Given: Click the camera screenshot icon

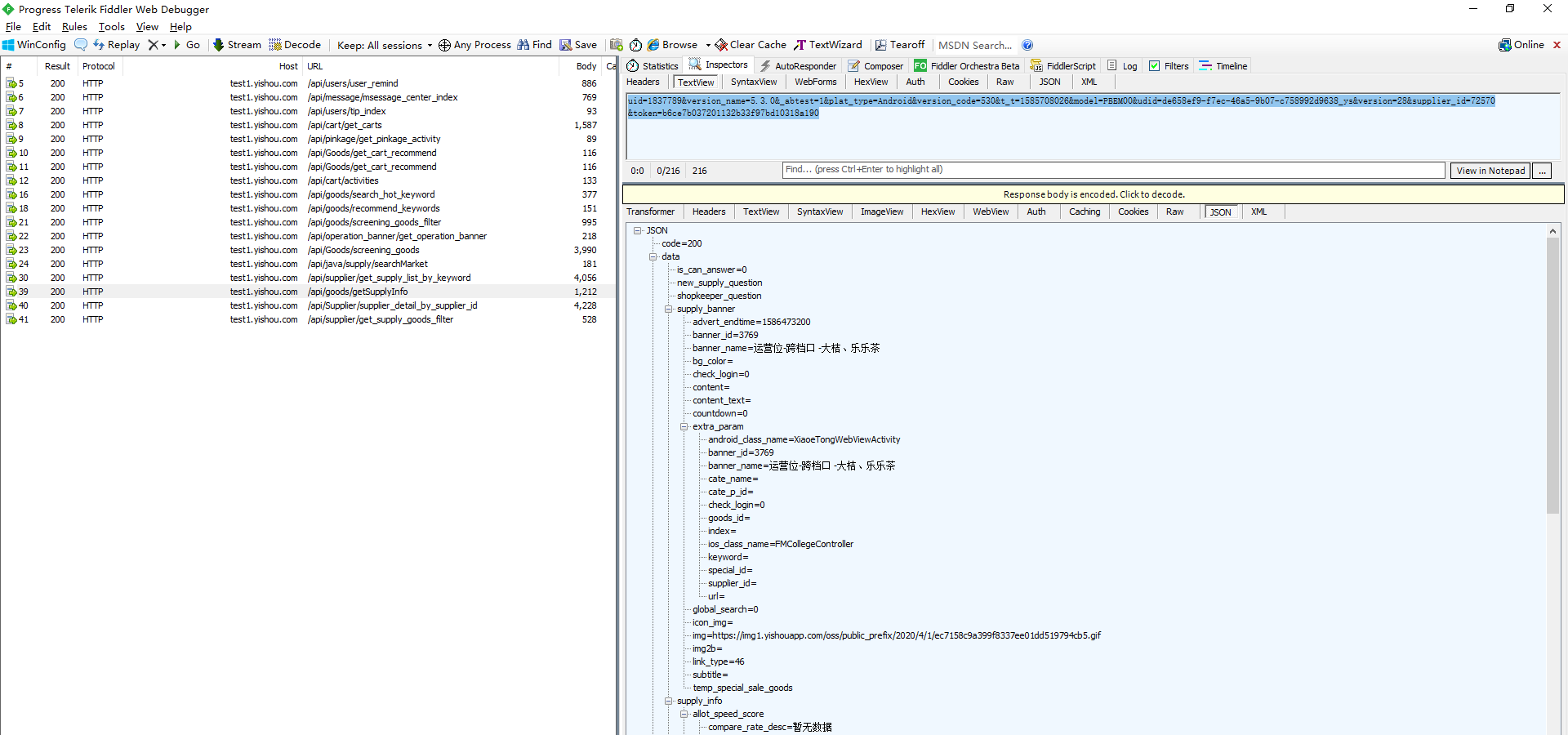Looking at the screenshot, I should pyautogui.click(x=617, y=45).
